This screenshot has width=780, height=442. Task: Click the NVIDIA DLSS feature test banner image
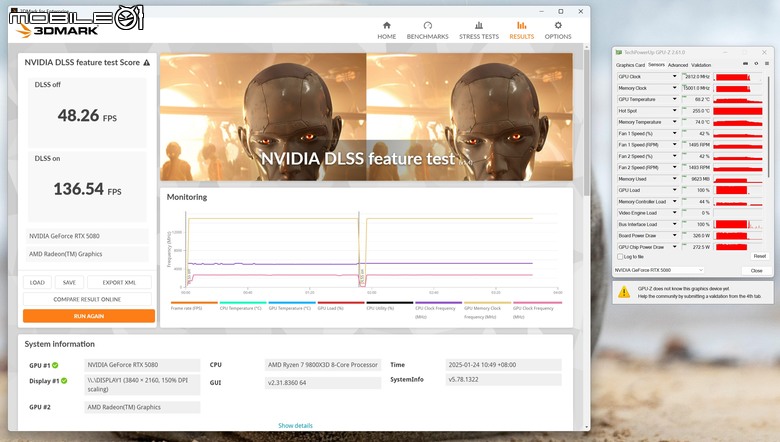[x=366, y=117]
